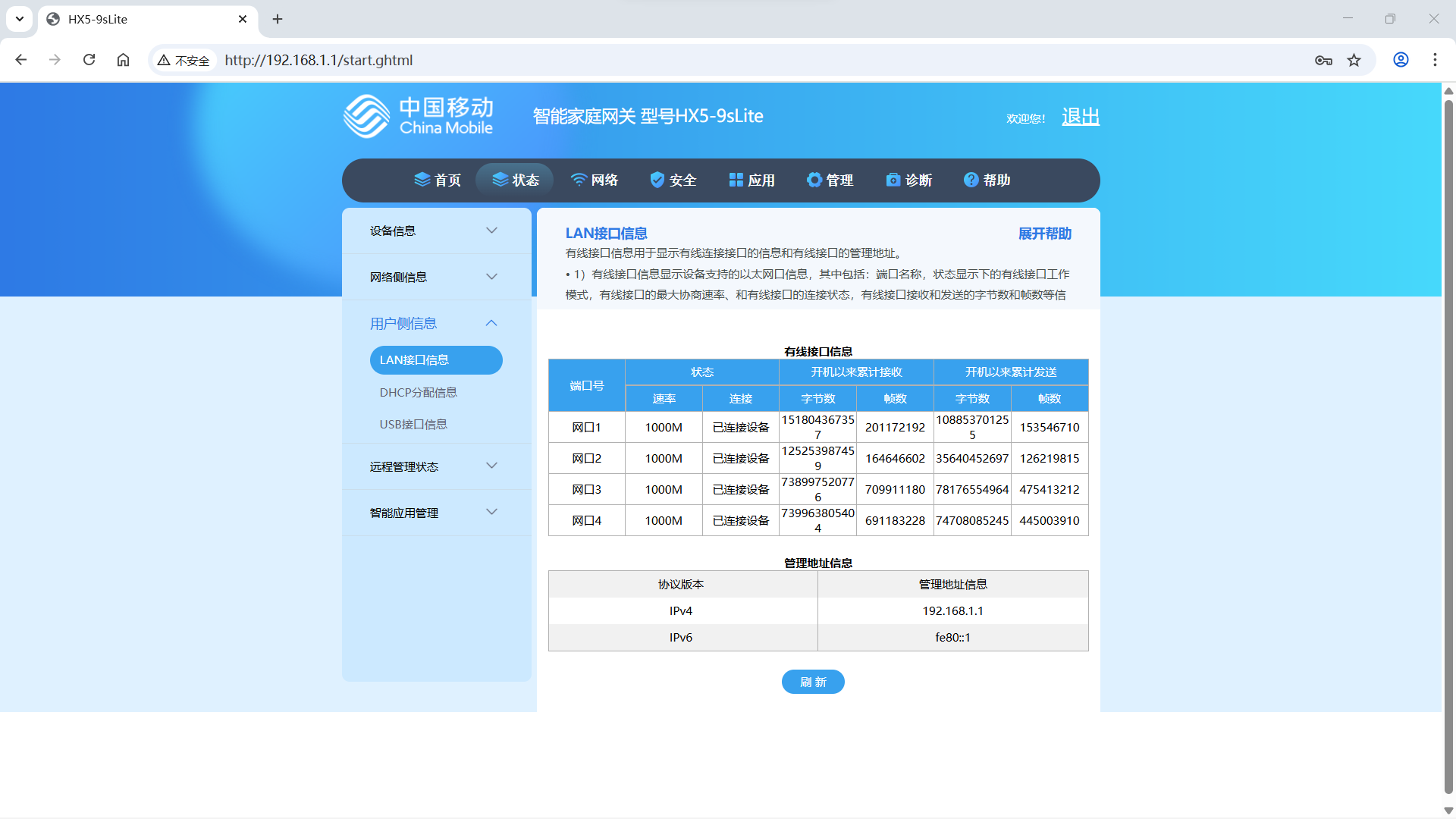Open the 应用 apps grid icon

point(736,180)
